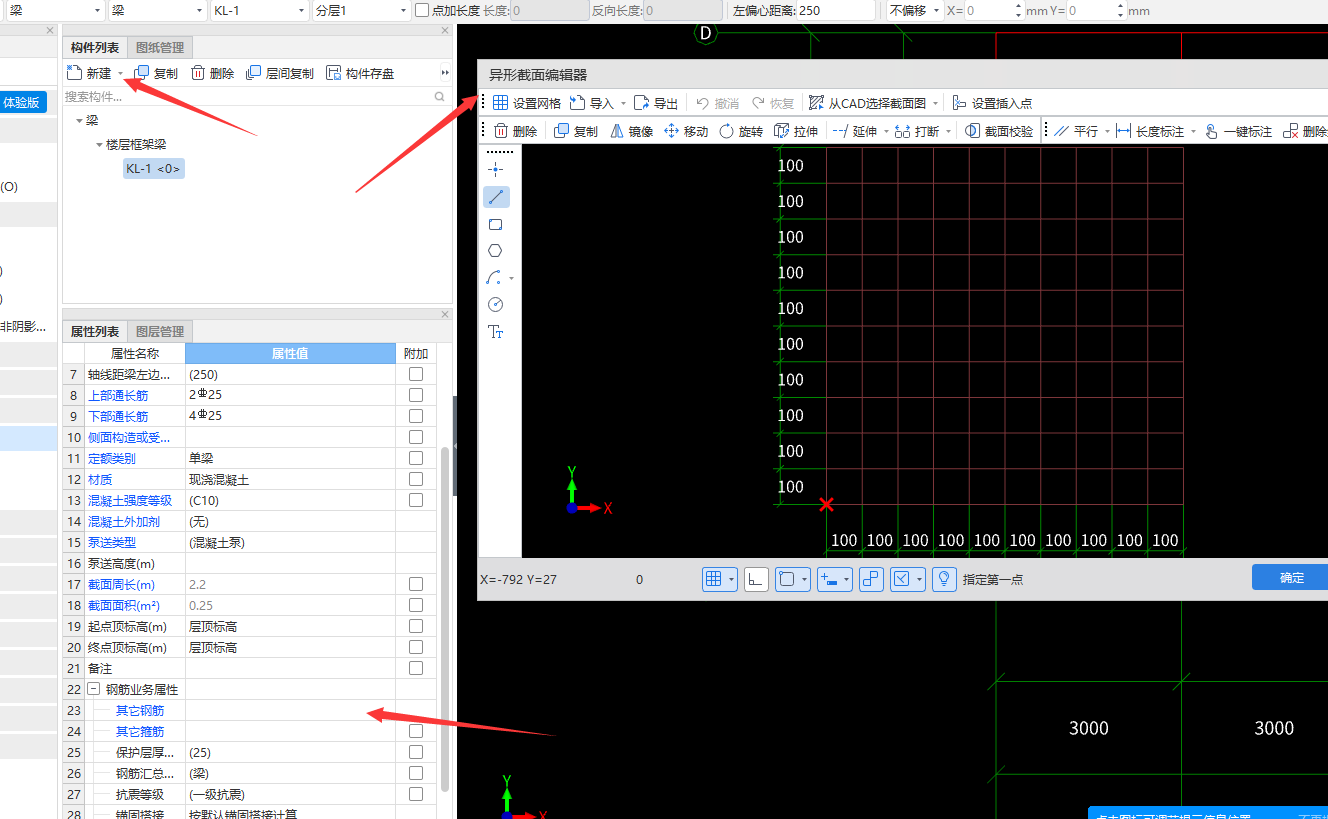
Task: Toggle the lightbulb hint icon in status bar
Action: 944,579
